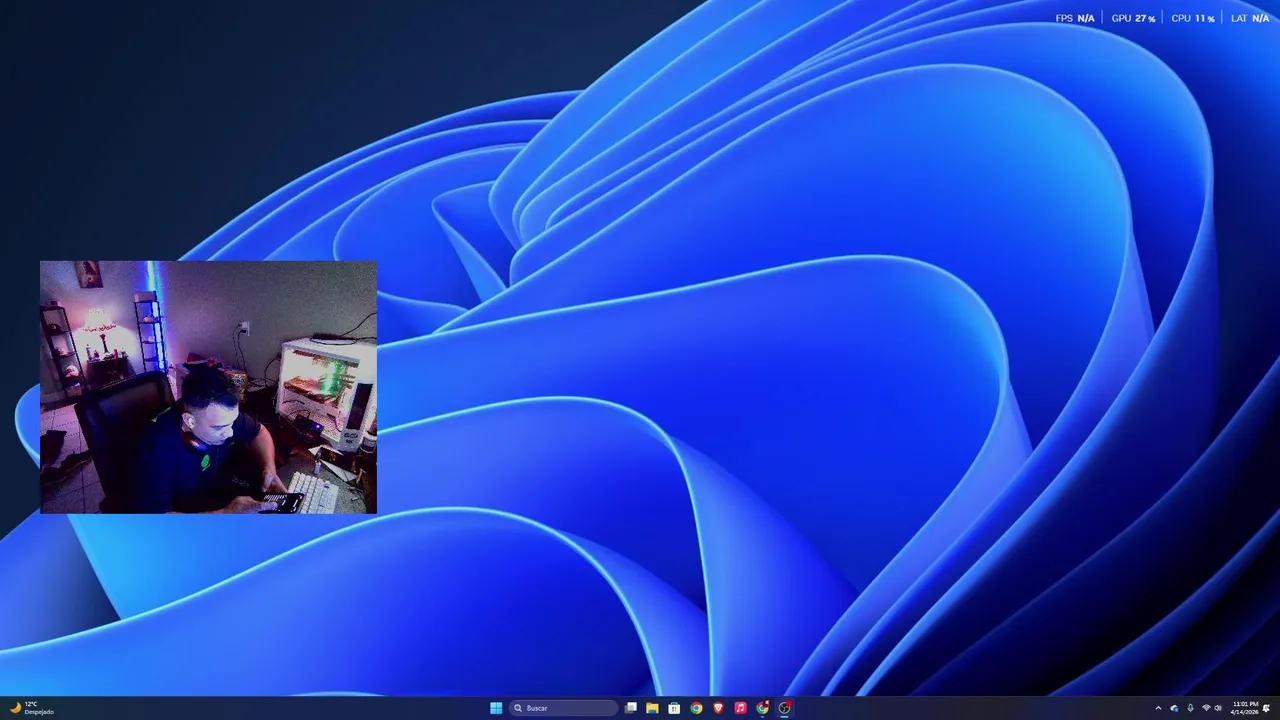Click the webcam preview thumbnail
The width and height of the screenshot is (1280, 720).
click(x=208, y=387)
